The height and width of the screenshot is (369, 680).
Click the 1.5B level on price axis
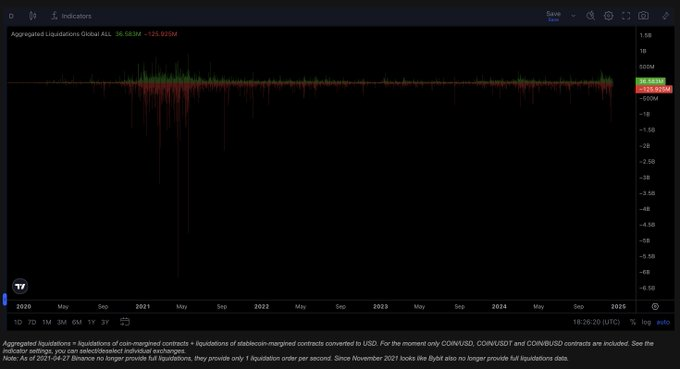[645, 35]
